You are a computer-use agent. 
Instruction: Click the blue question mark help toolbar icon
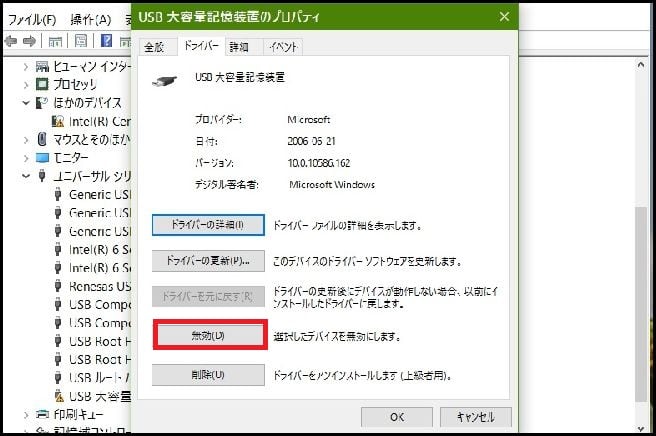point(107,41)
